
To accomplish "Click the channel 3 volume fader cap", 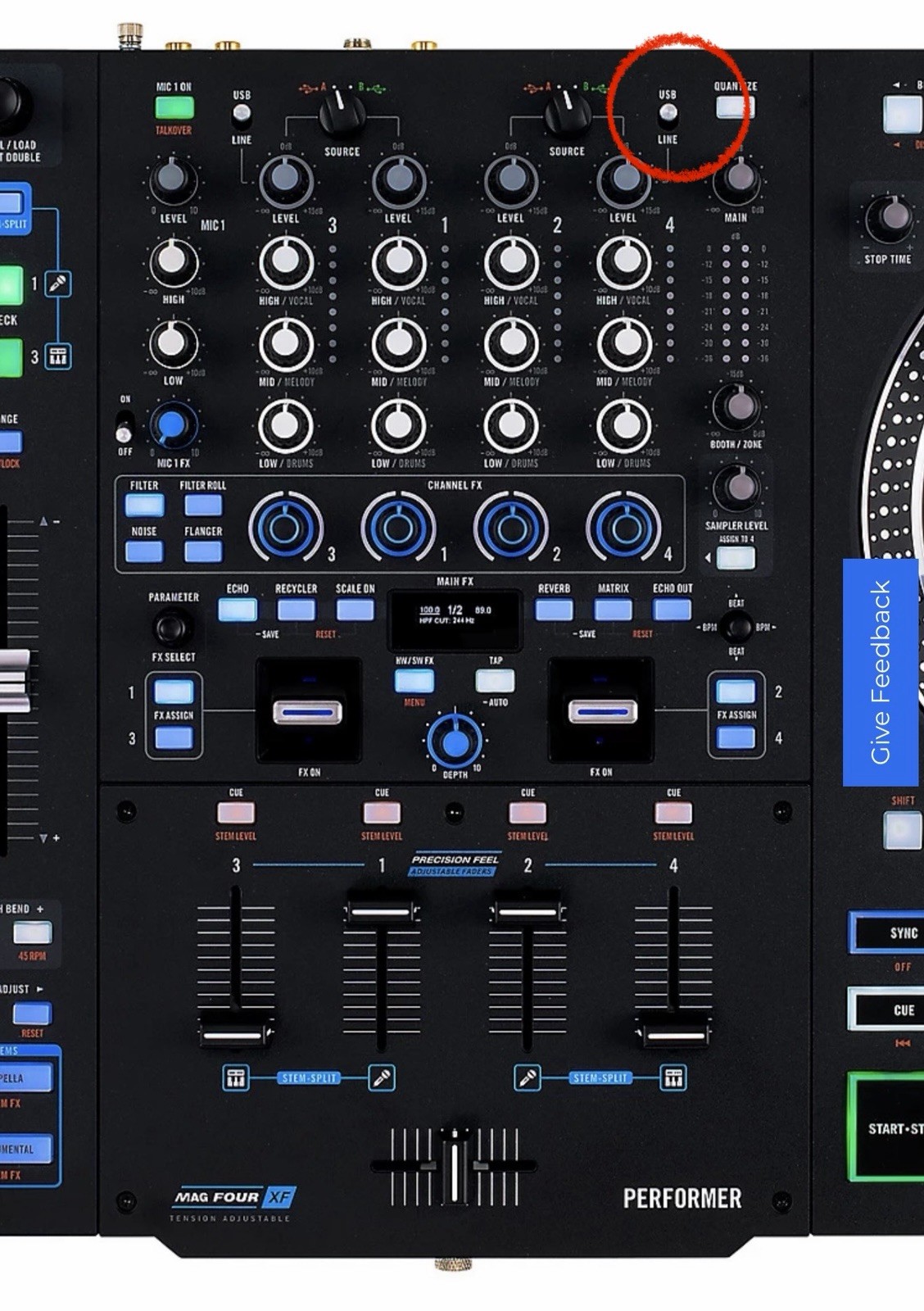I will pyautogui.click(x=236, y=1033).
